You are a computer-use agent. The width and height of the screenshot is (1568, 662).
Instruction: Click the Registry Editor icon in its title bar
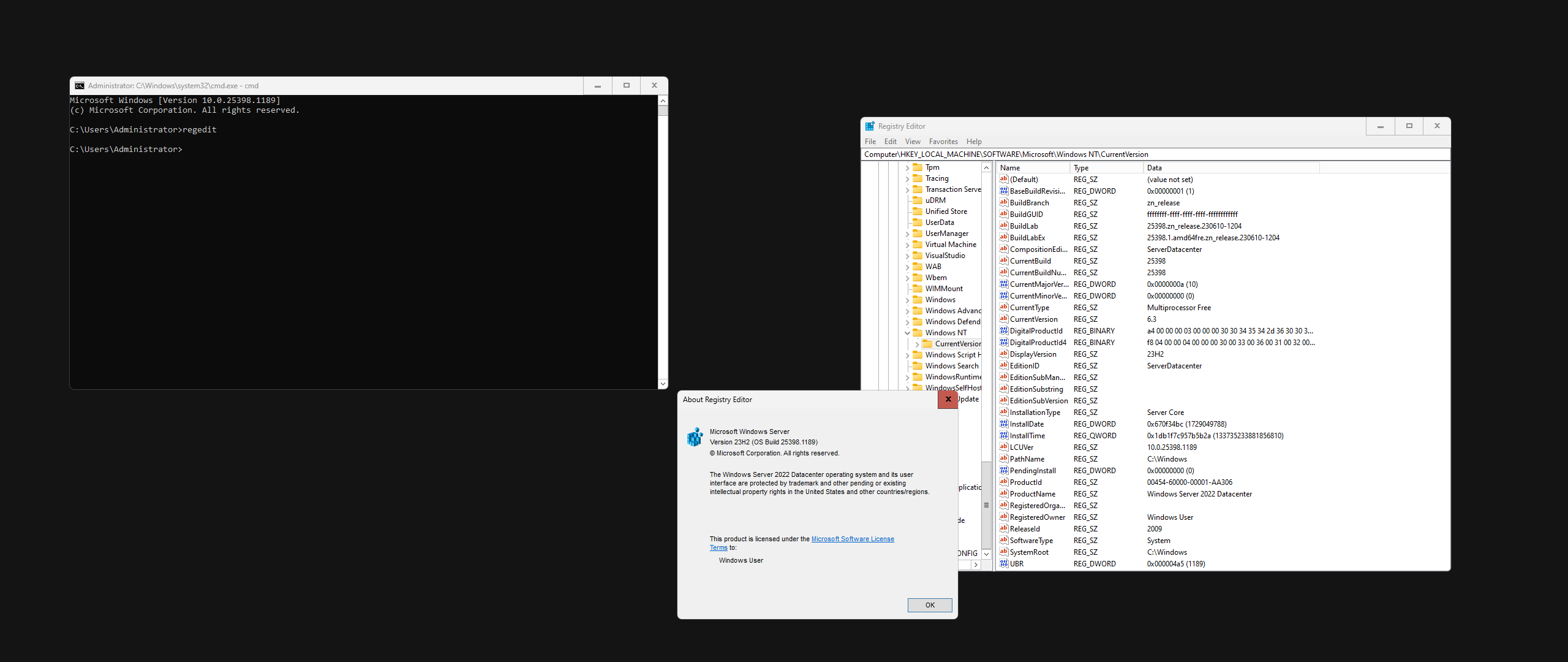[870, 126]
